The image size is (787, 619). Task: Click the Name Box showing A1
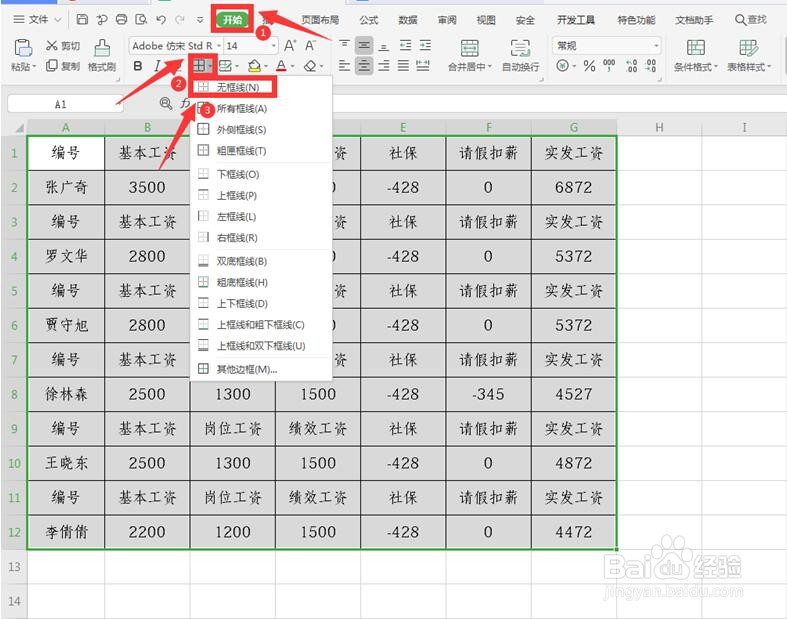[65, 104]
